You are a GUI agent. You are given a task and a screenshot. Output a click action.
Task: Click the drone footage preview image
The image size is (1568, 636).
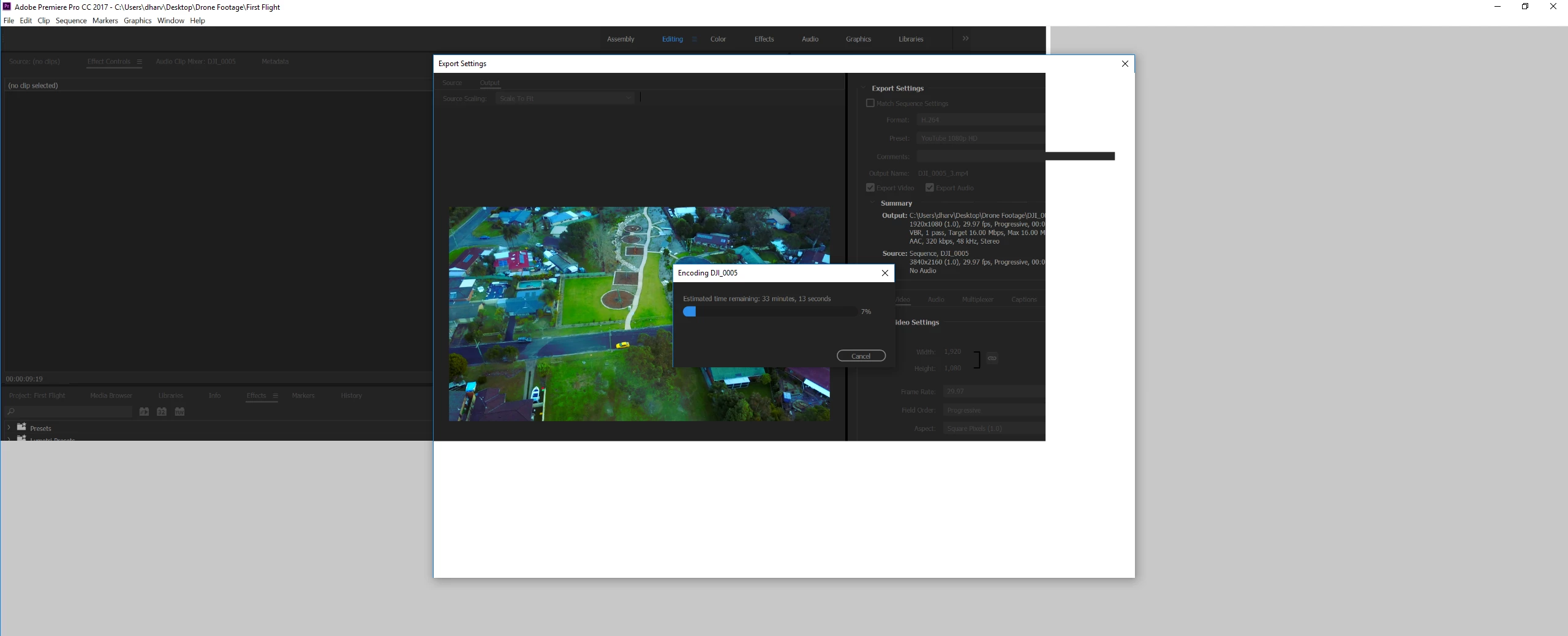pos(639,313)
